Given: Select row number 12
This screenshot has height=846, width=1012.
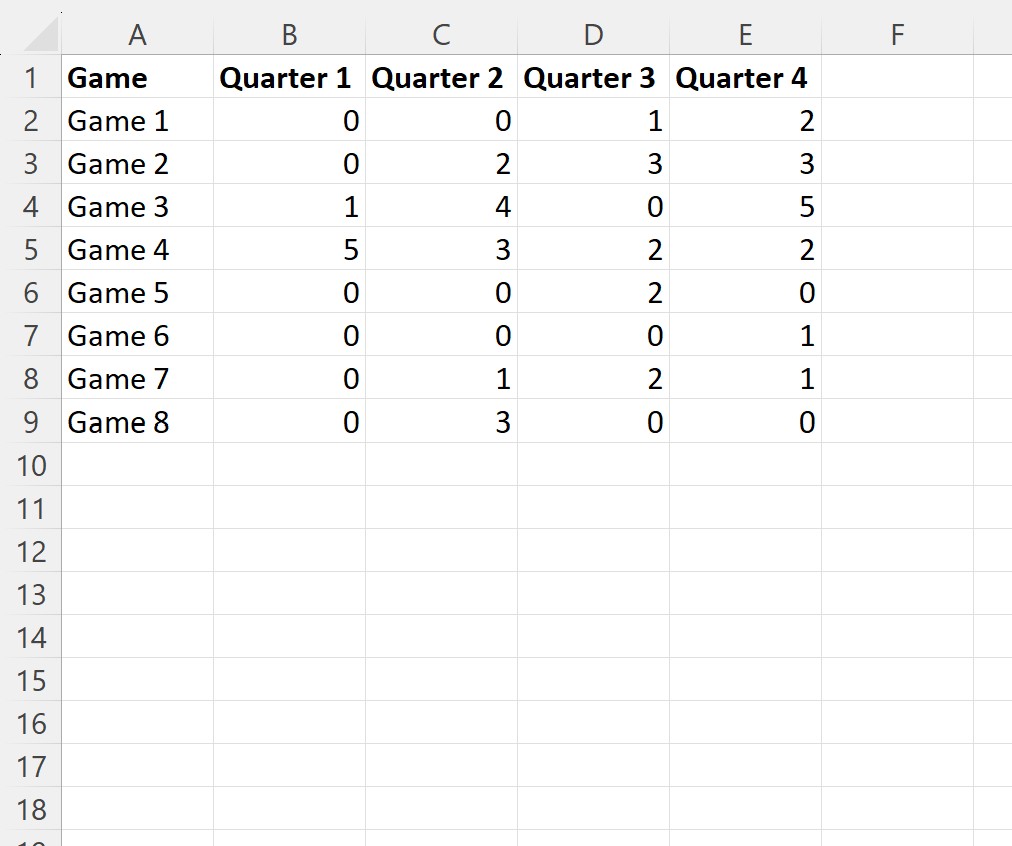Looking at the screenshot, I should [31, 551].
